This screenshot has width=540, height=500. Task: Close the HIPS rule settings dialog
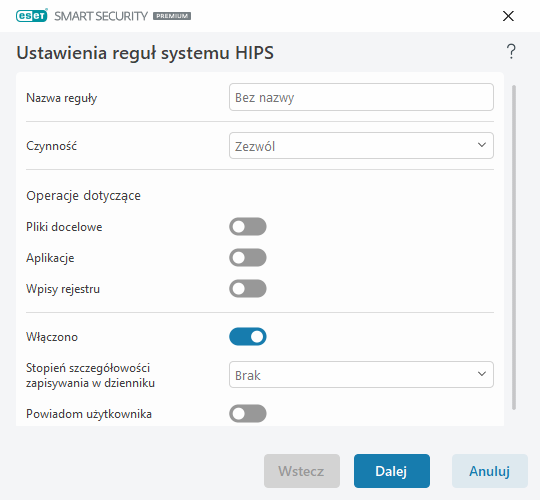tap(508, 16)
